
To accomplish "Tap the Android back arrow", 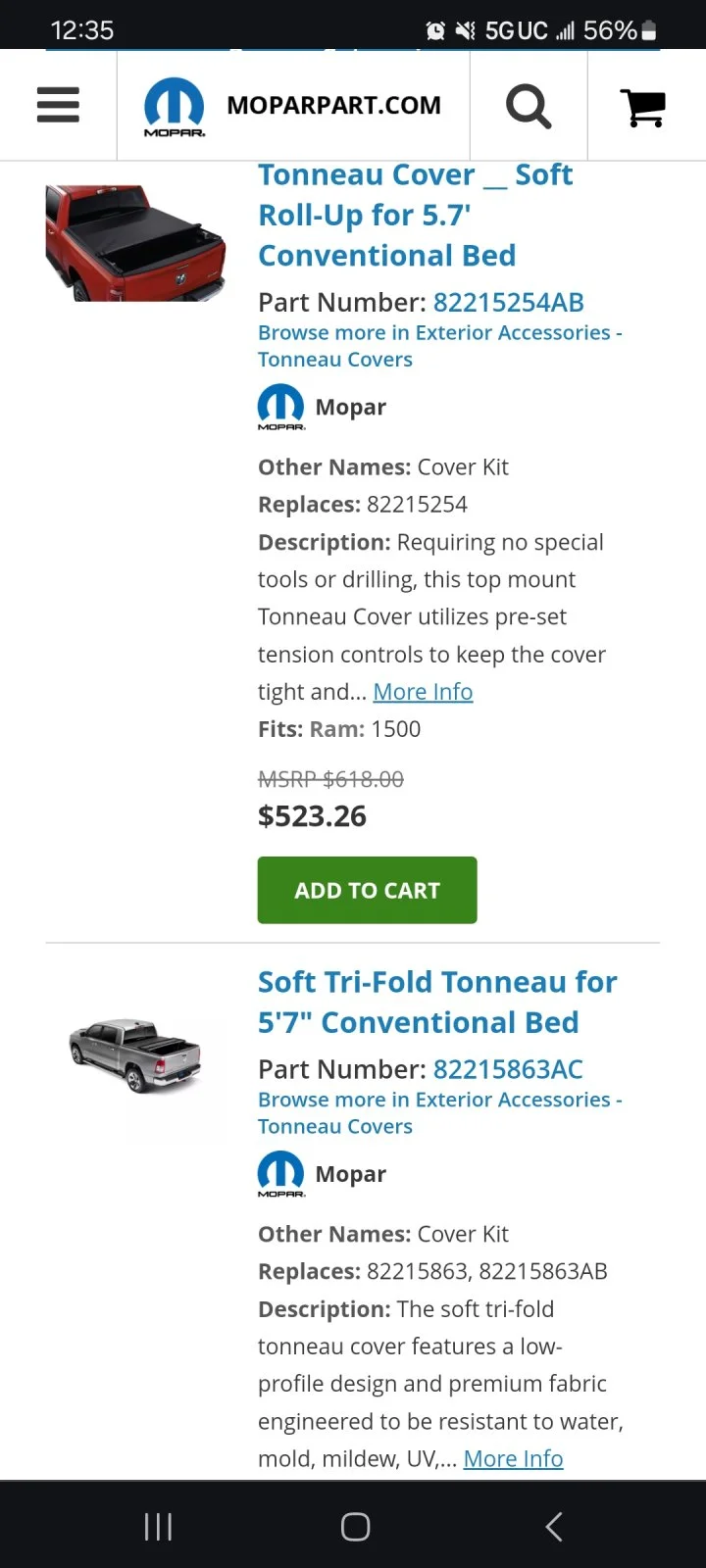I will pos(554,1526).
